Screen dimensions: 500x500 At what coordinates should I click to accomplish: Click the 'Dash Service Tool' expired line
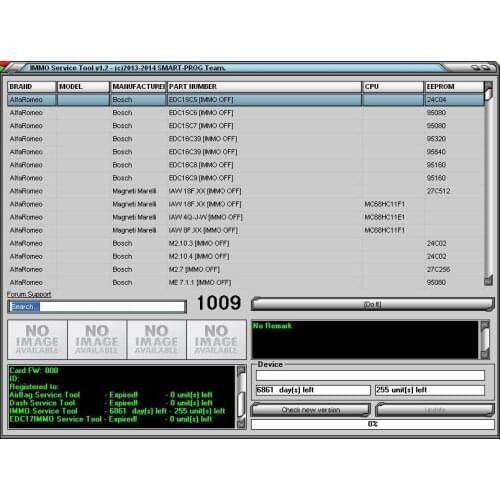[x=111, y=403]
